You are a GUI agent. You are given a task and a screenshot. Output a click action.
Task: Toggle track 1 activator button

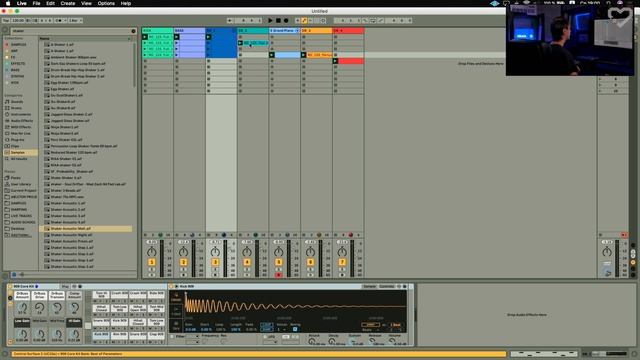pos(151,262)
